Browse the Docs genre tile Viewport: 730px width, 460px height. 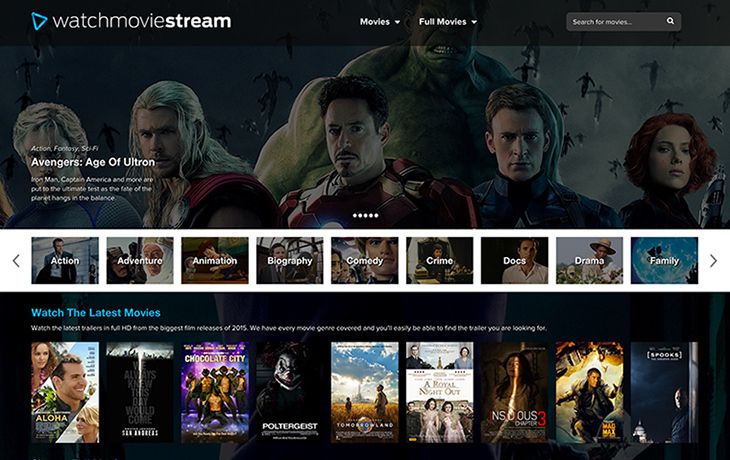click(514, 261)
